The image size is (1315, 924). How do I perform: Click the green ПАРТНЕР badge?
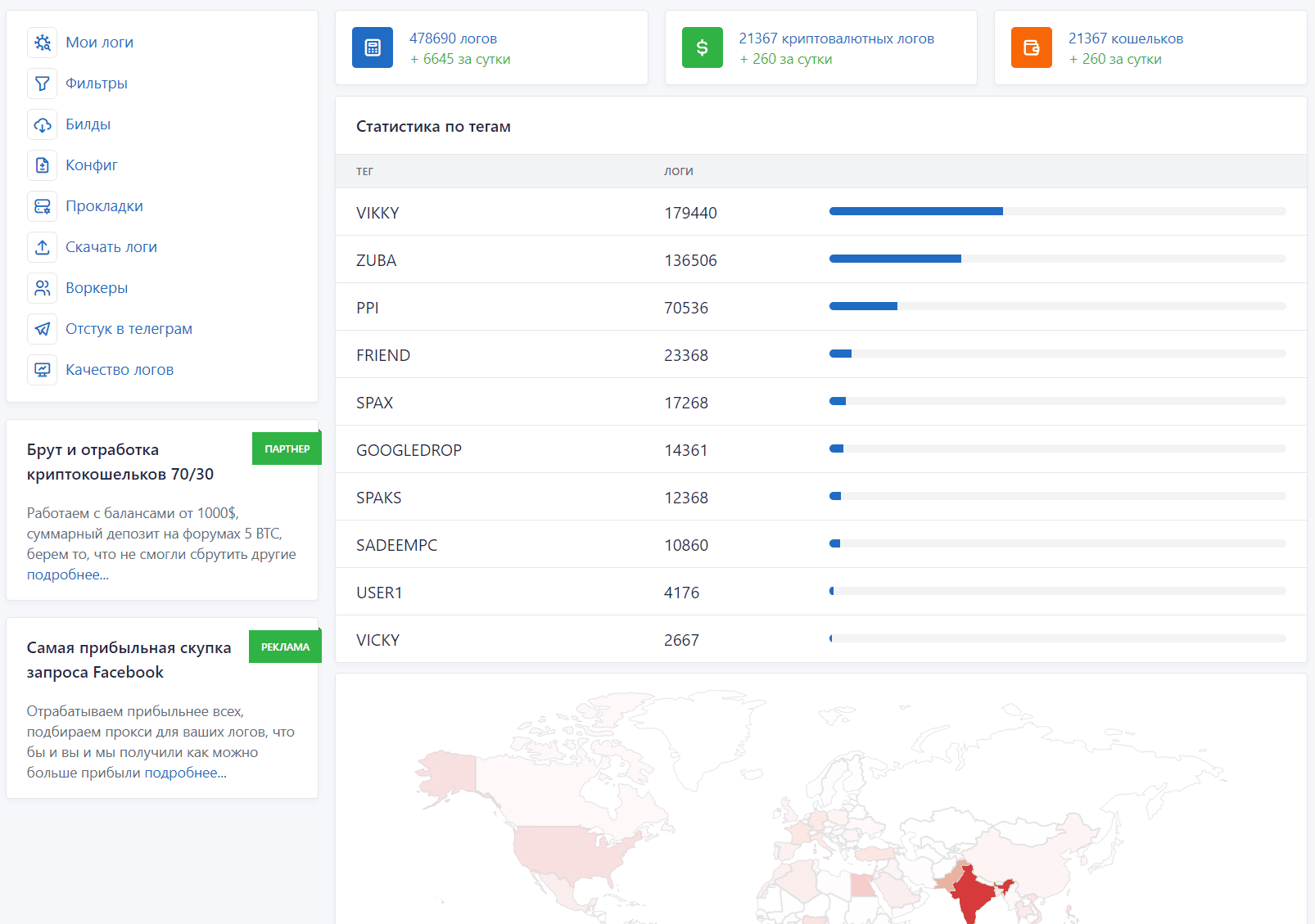point(287,448)
